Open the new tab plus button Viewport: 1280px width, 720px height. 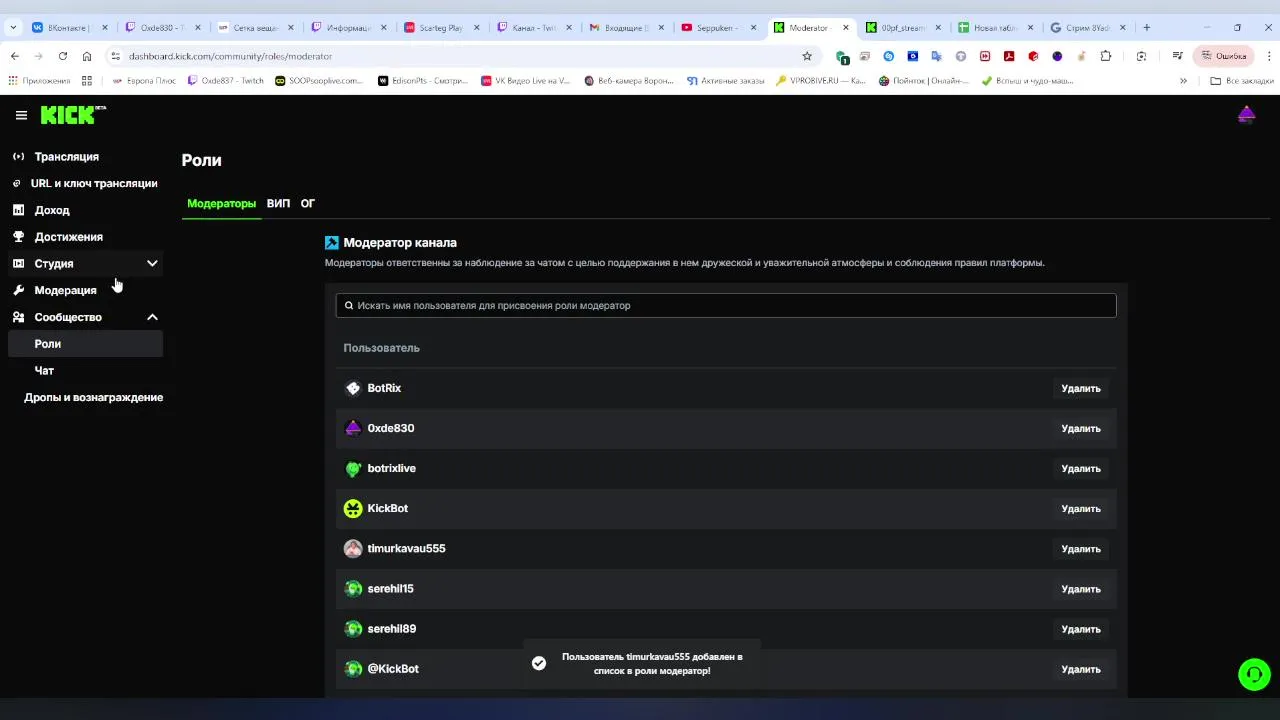pyautogui.click(x=1146, y=27)
